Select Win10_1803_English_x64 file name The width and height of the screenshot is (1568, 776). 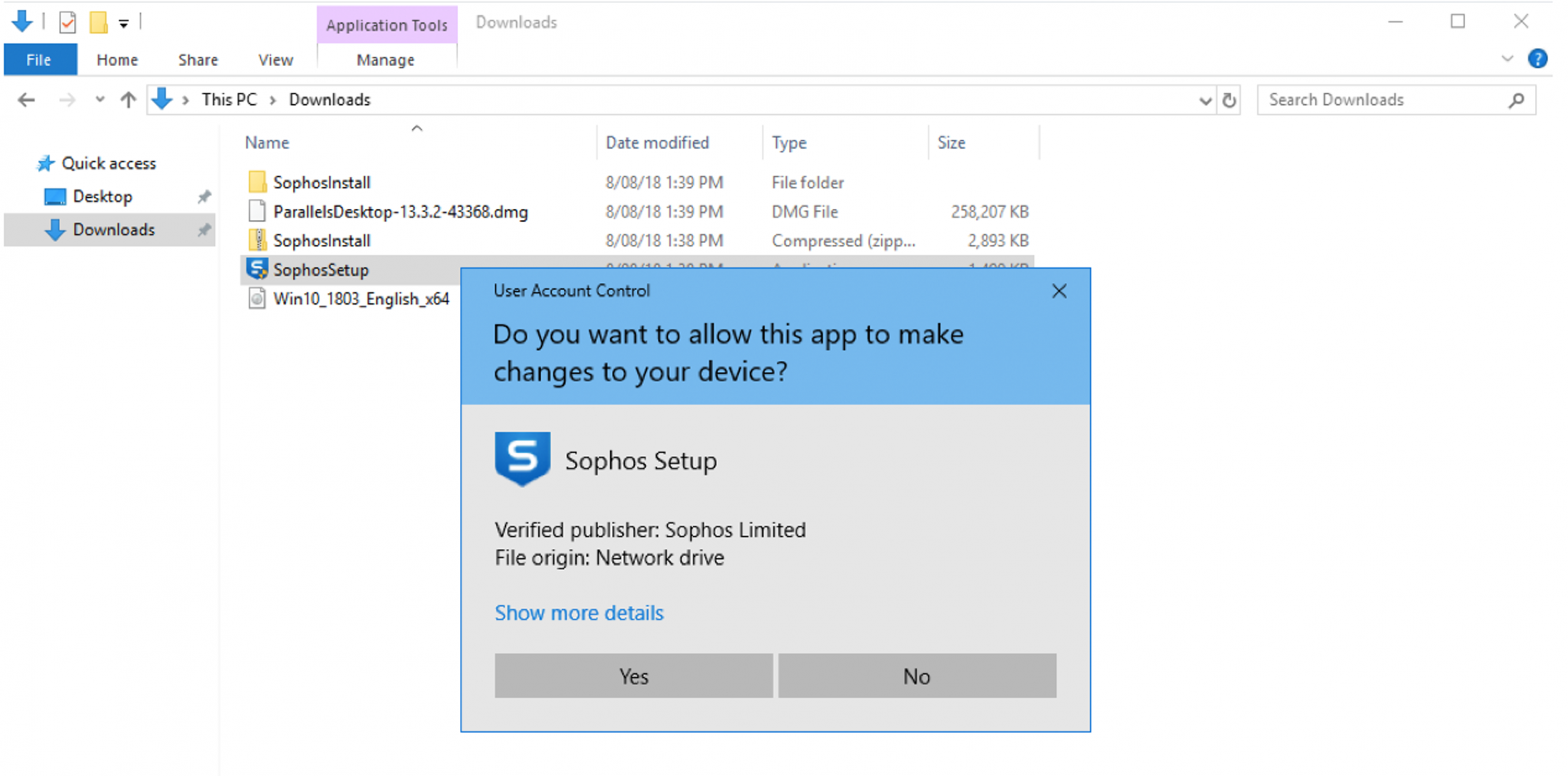click(361, 299)
